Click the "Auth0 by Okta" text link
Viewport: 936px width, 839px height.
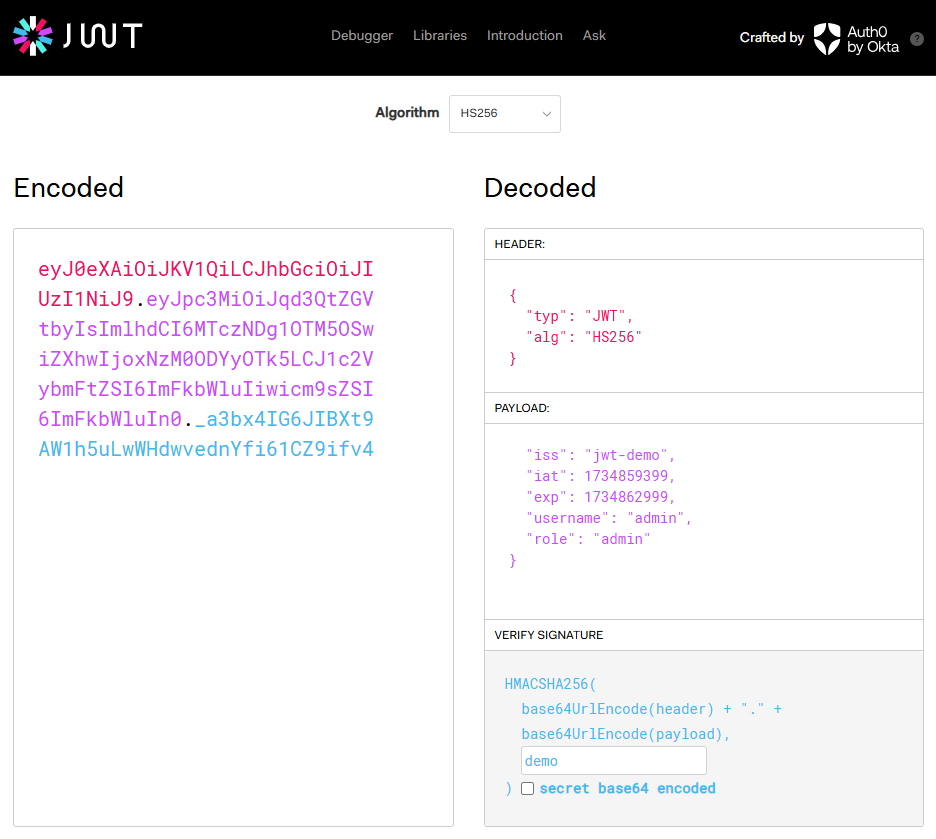point(873,39)
